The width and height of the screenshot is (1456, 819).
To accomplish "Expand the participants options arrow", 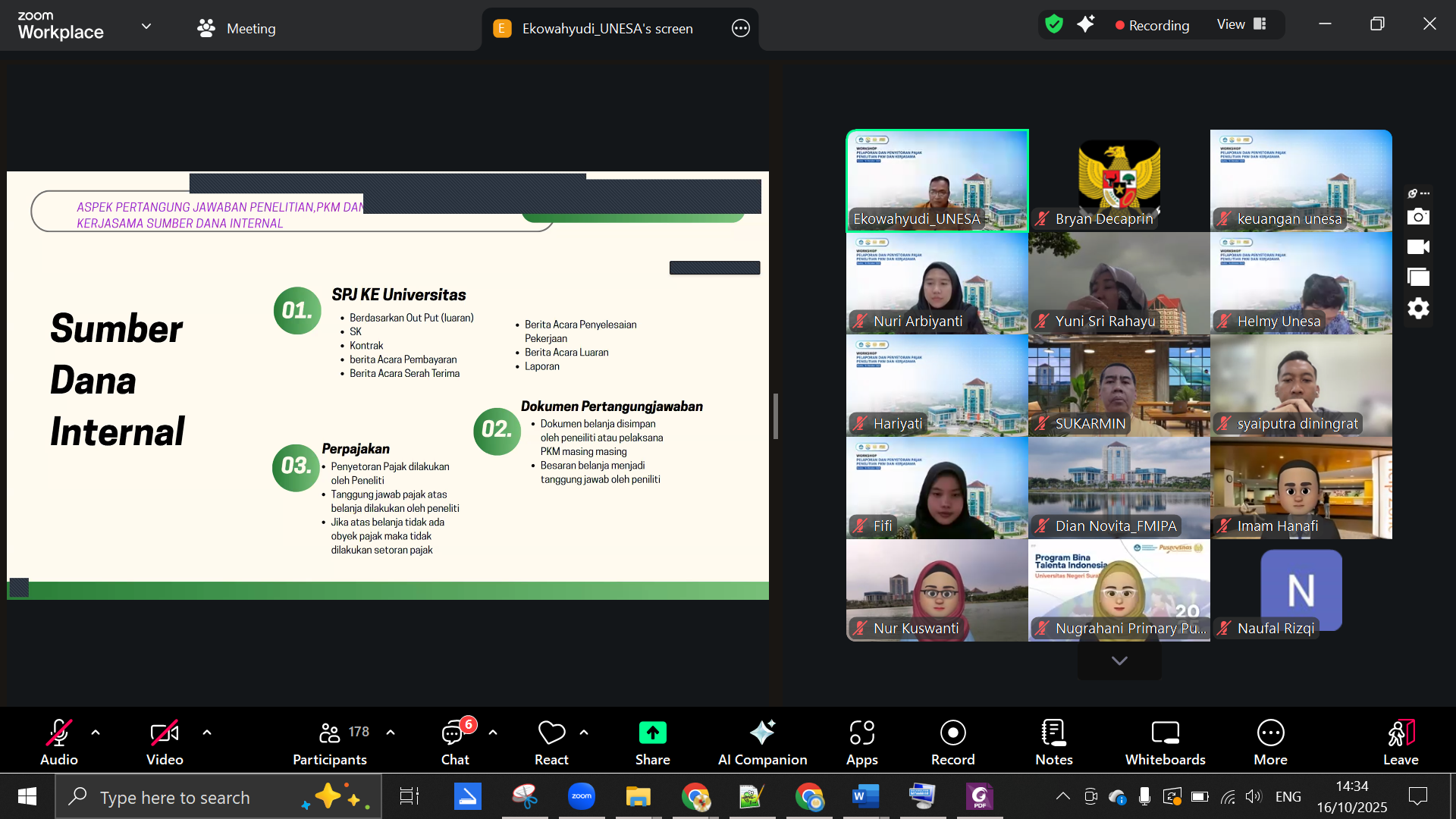I will 391,733.
